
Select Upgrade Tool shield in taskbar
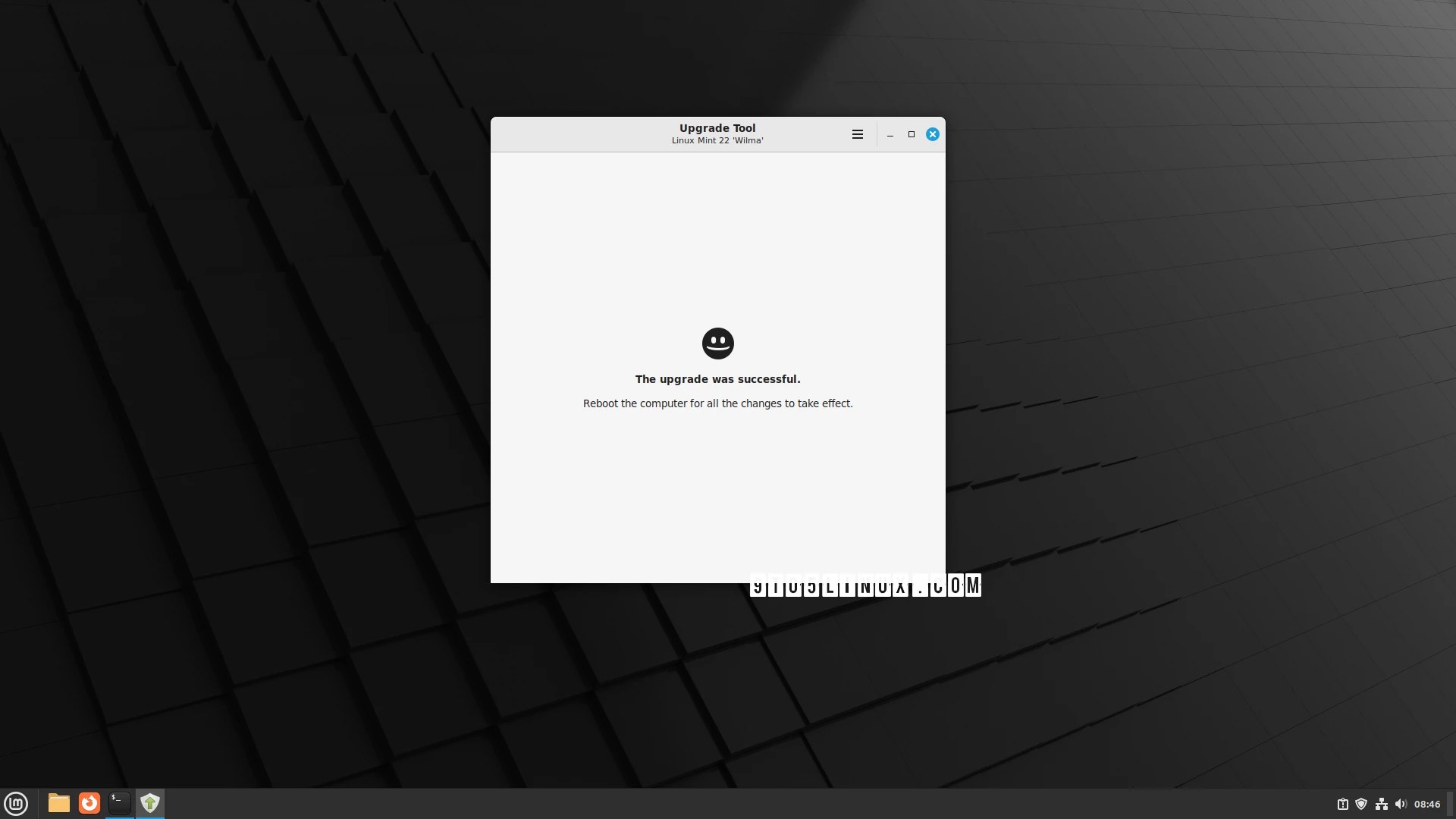click(x=150, y=803)
